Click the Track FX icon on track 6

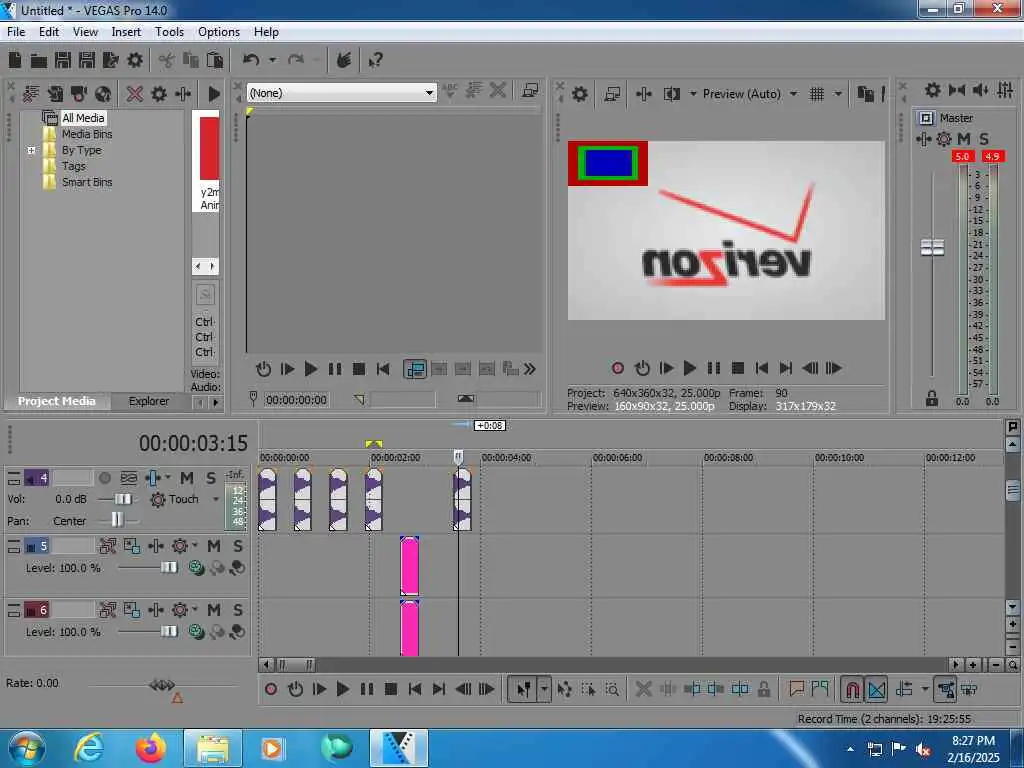[x=156, y=610]
